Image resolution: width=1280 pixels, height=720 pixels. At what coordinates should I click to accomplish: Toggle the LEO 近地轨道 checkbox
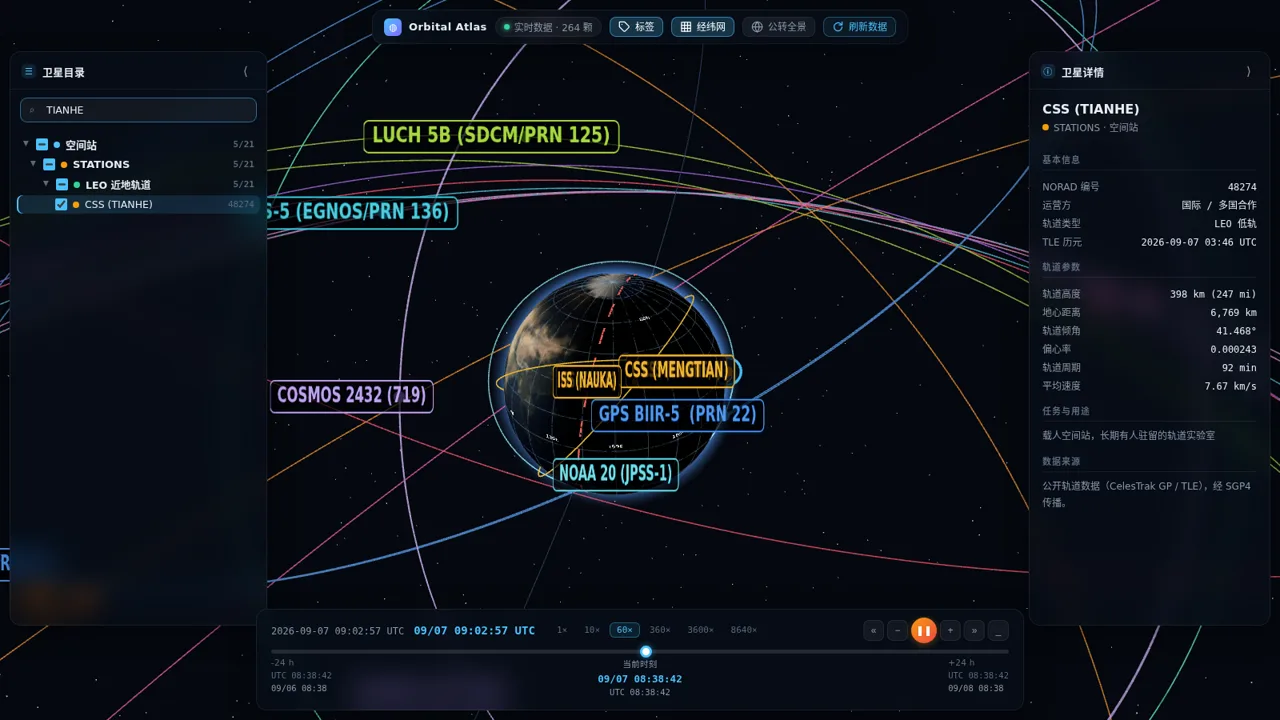pos(62,184)
